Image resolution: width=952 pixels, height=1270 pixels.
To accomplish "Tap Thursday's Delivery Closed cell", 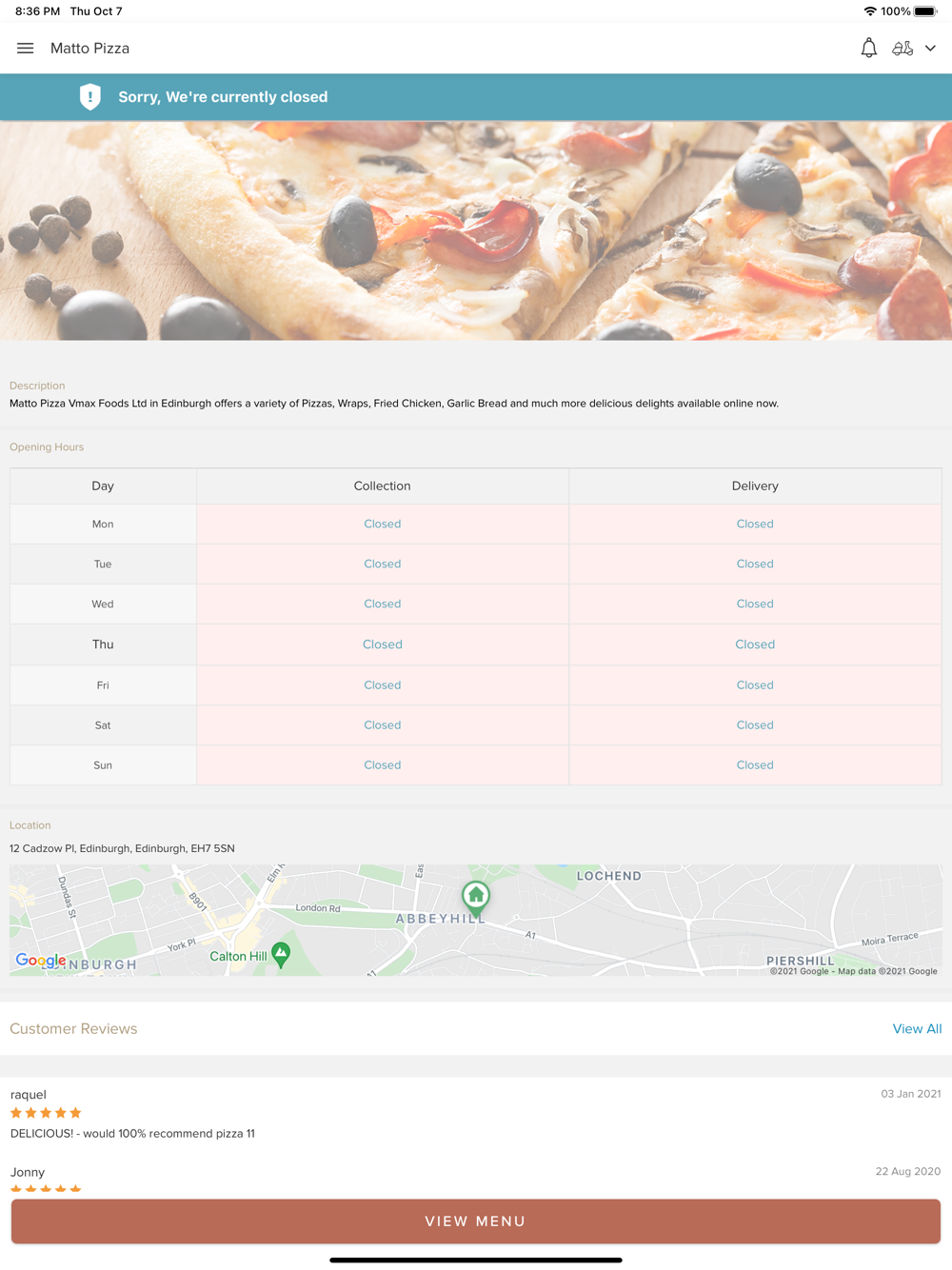I will pyautogui.click(x=755, y=645).
